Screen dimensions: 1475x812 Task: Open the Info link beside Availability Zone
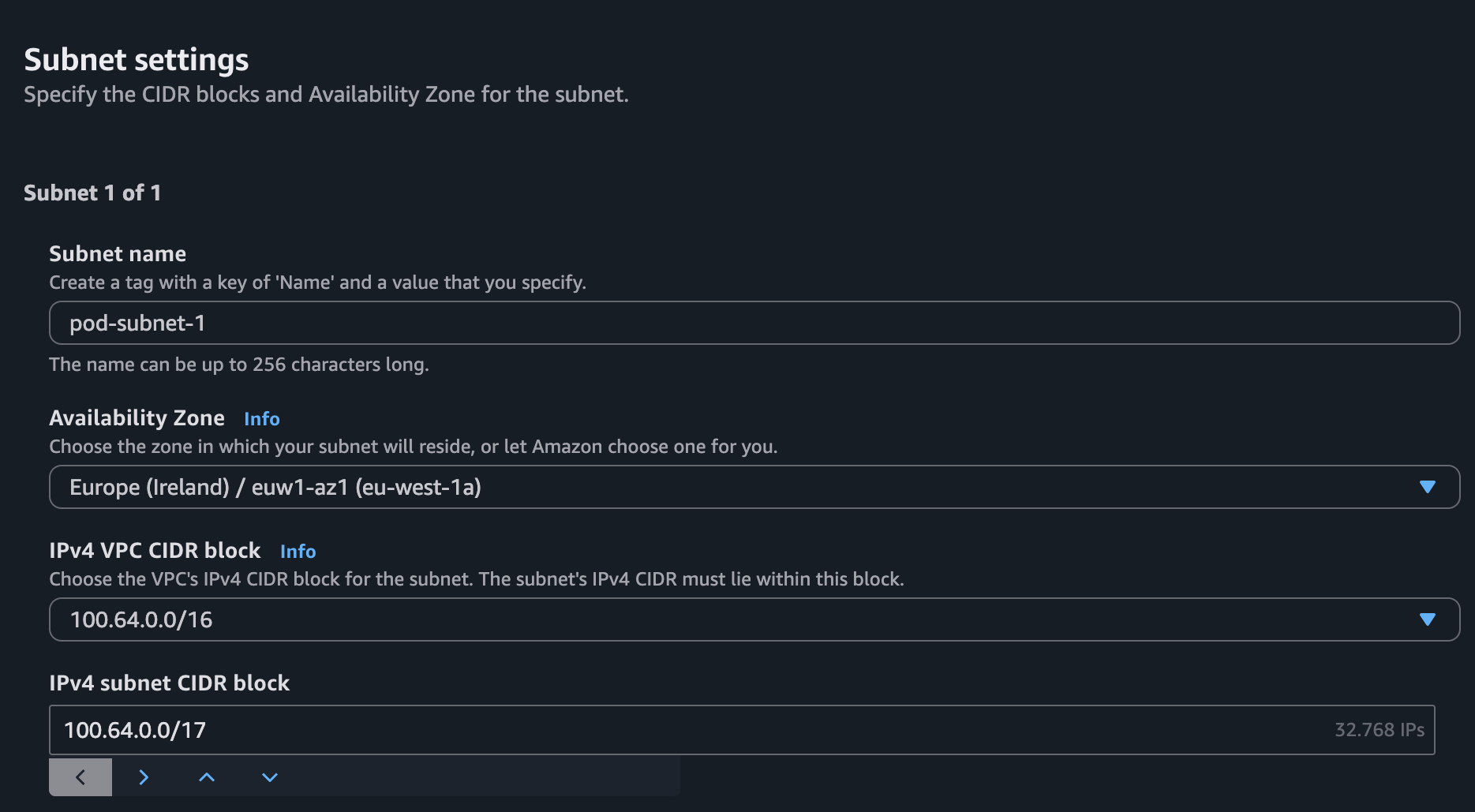(x=262, y=419)
